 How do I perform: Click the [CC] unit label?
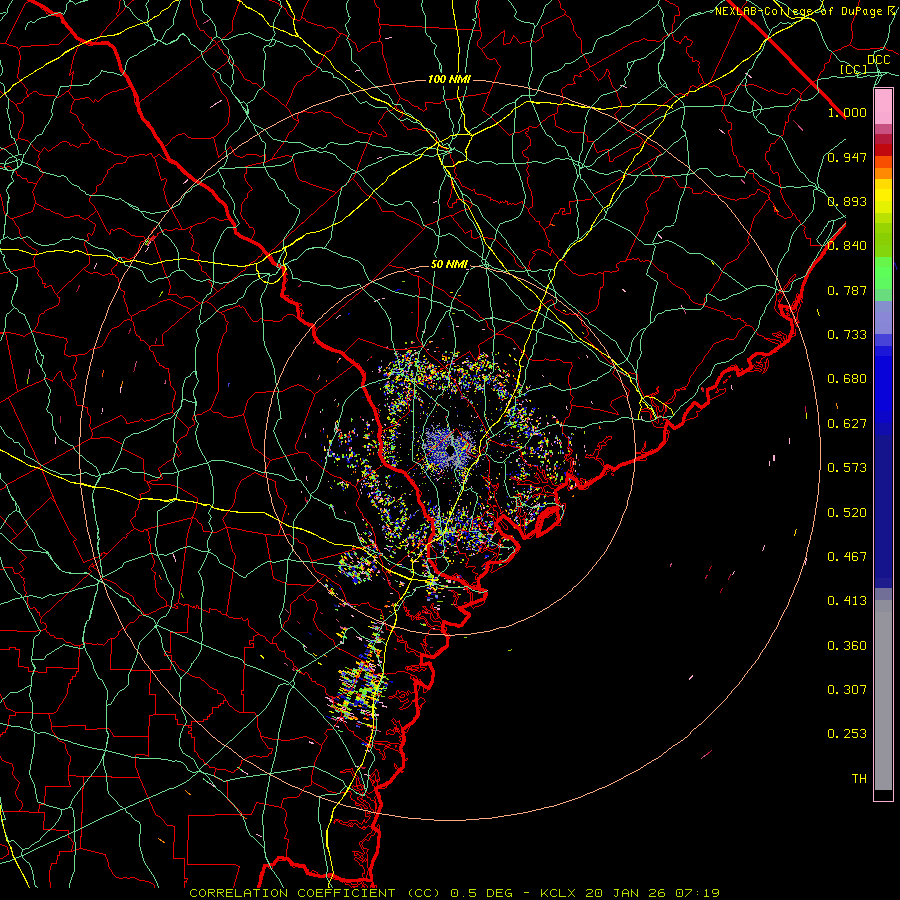pyautogui.click(x=854, y=69)
